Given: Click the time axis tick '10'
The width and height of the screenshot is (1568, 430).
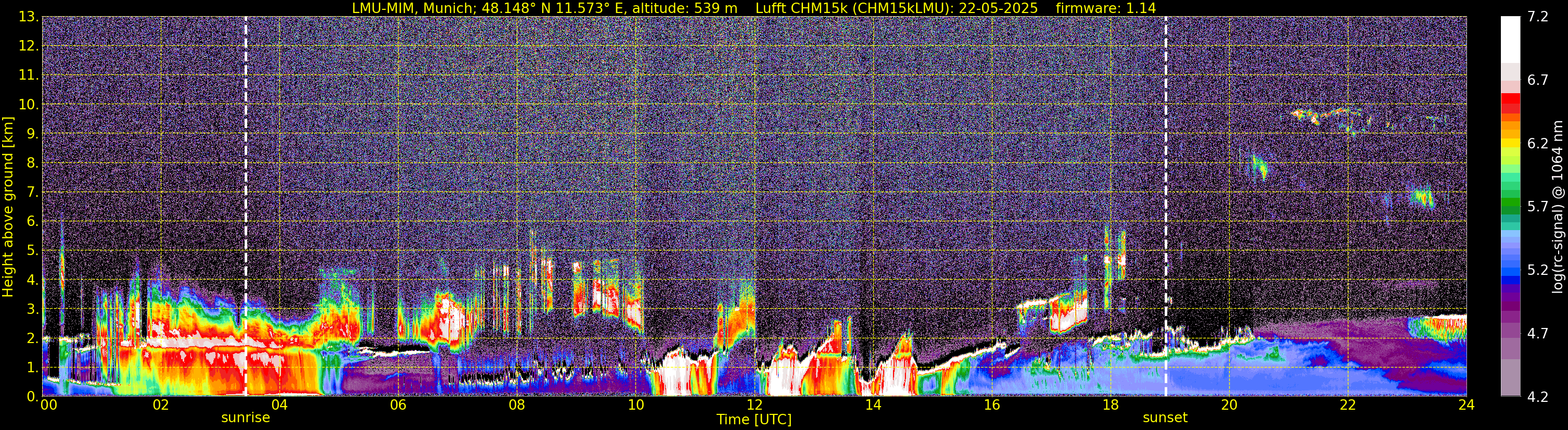Looking at the screenshot, I should coord(635,406).
